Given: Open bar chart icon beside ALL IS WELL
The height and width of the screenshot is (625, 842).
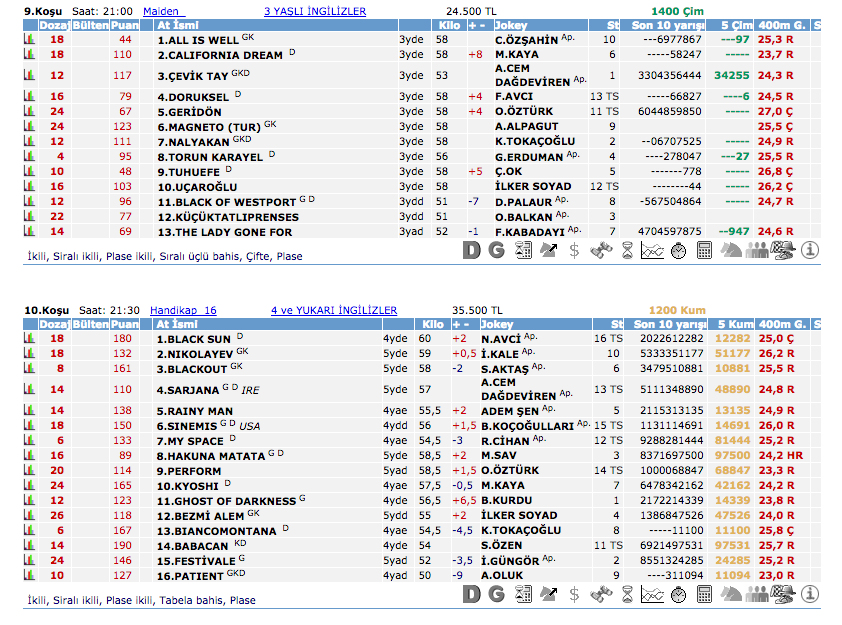Looking at the screenshot, I should [x=30, y=40].
